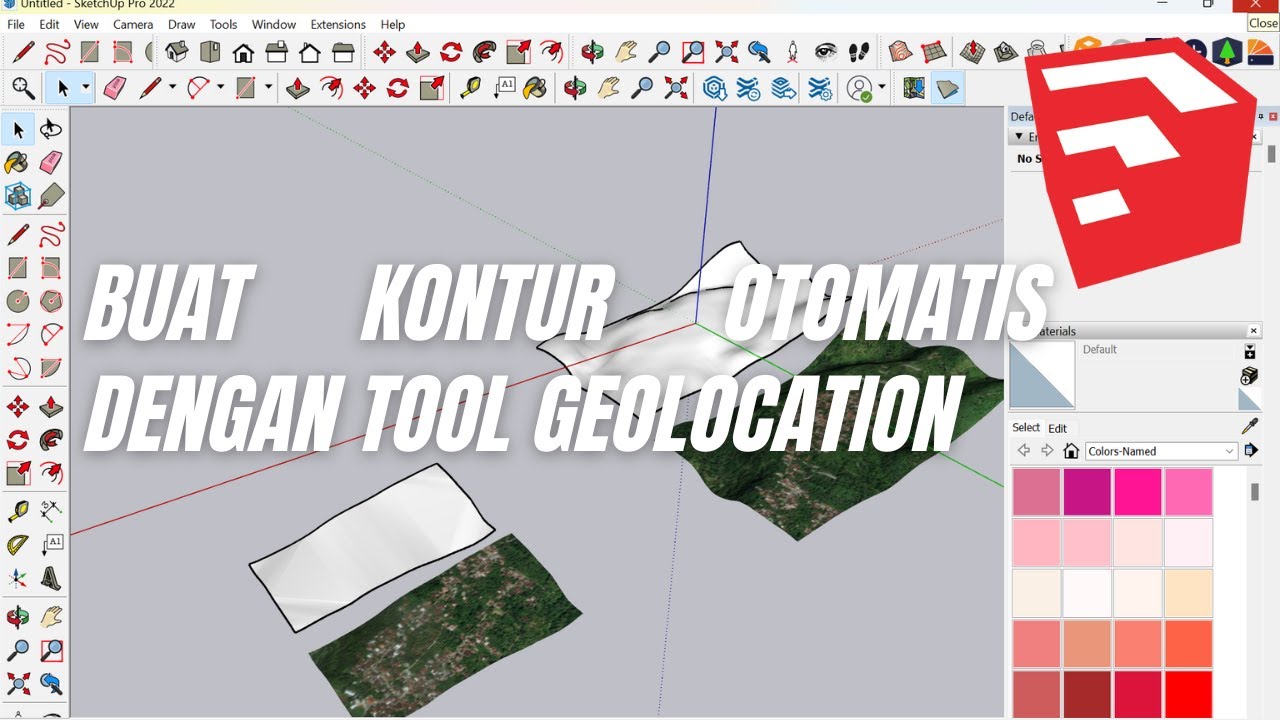The image size is (1280, 720).
Task: Close the Materials panel
Action: 1254,331
